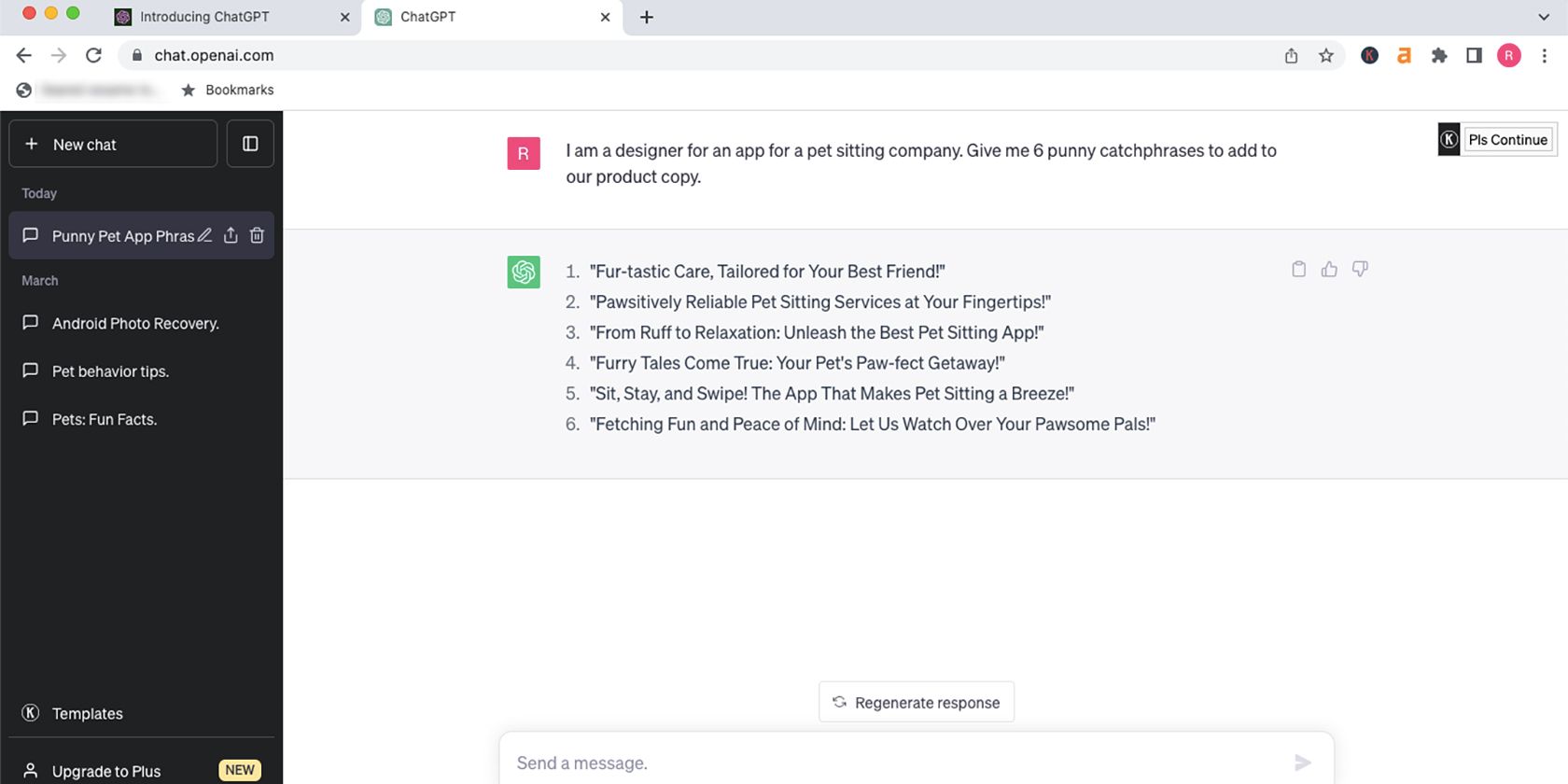1568x784 pixels.
Task: Rename the Punny Pet App chat with the pencil icon
Action: click(205, 235)
